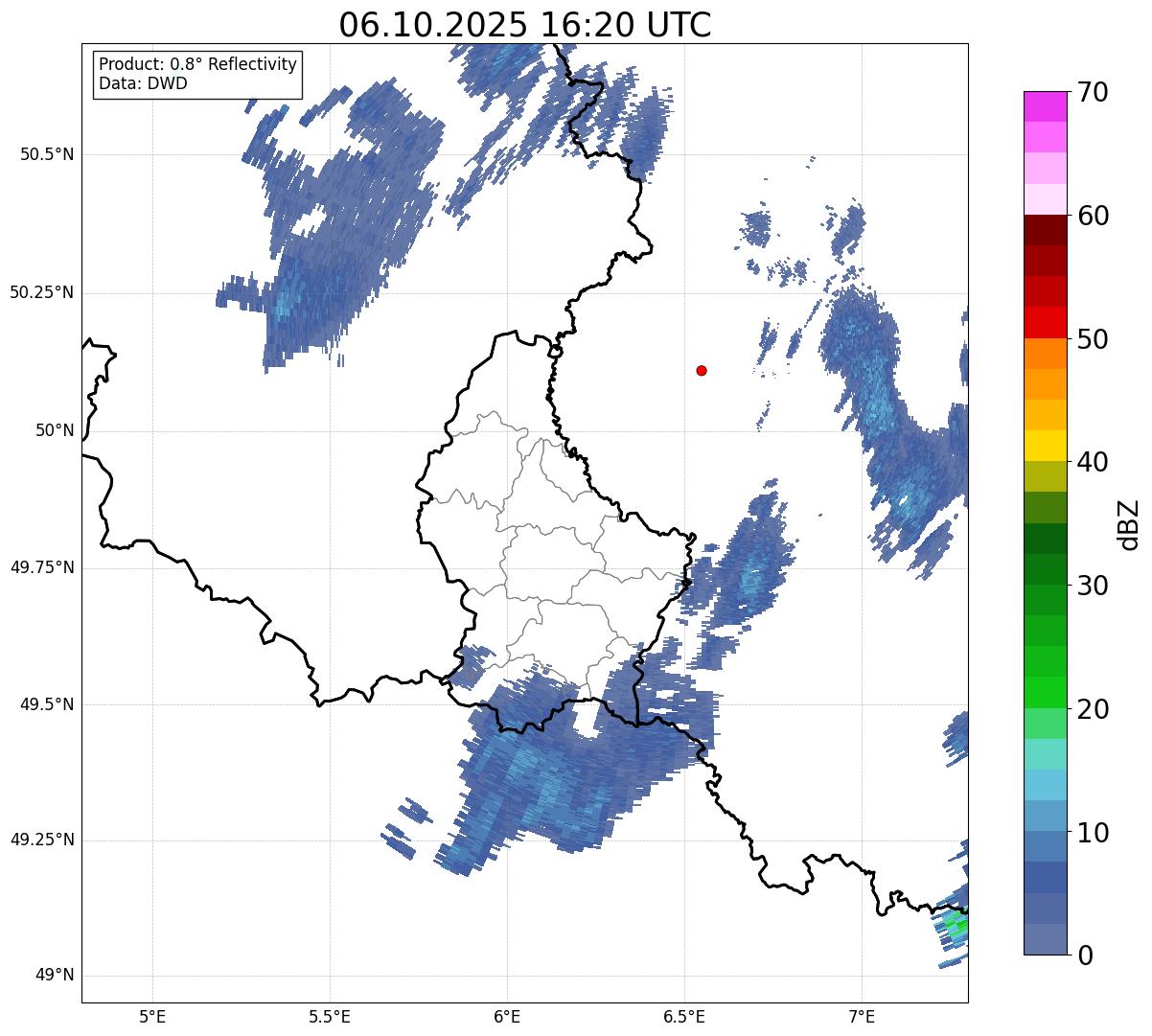Click the 'dBZ' colorbar axis label
The image size is (1152, 1036).
(1130, 523)
